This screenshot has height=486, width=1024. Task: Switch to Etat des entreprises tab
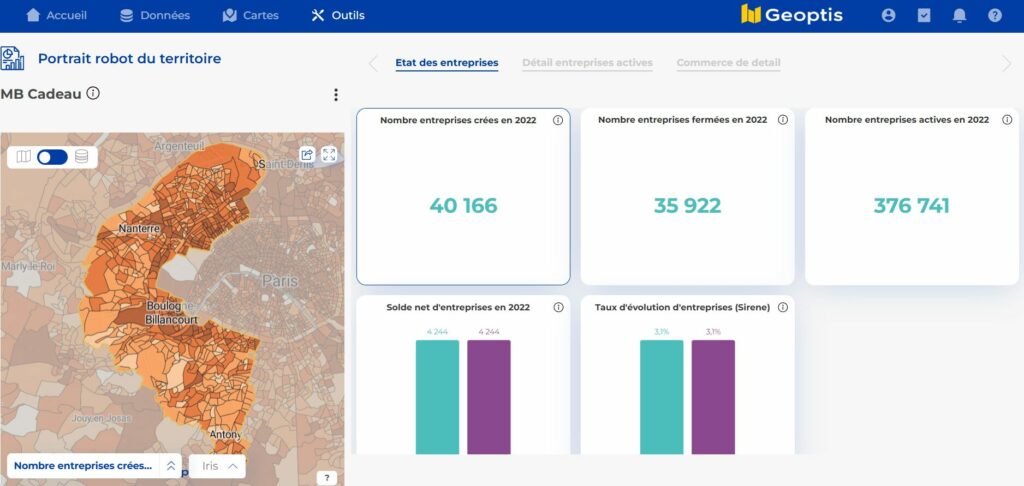pyautogui.click(x=447, y=63)
